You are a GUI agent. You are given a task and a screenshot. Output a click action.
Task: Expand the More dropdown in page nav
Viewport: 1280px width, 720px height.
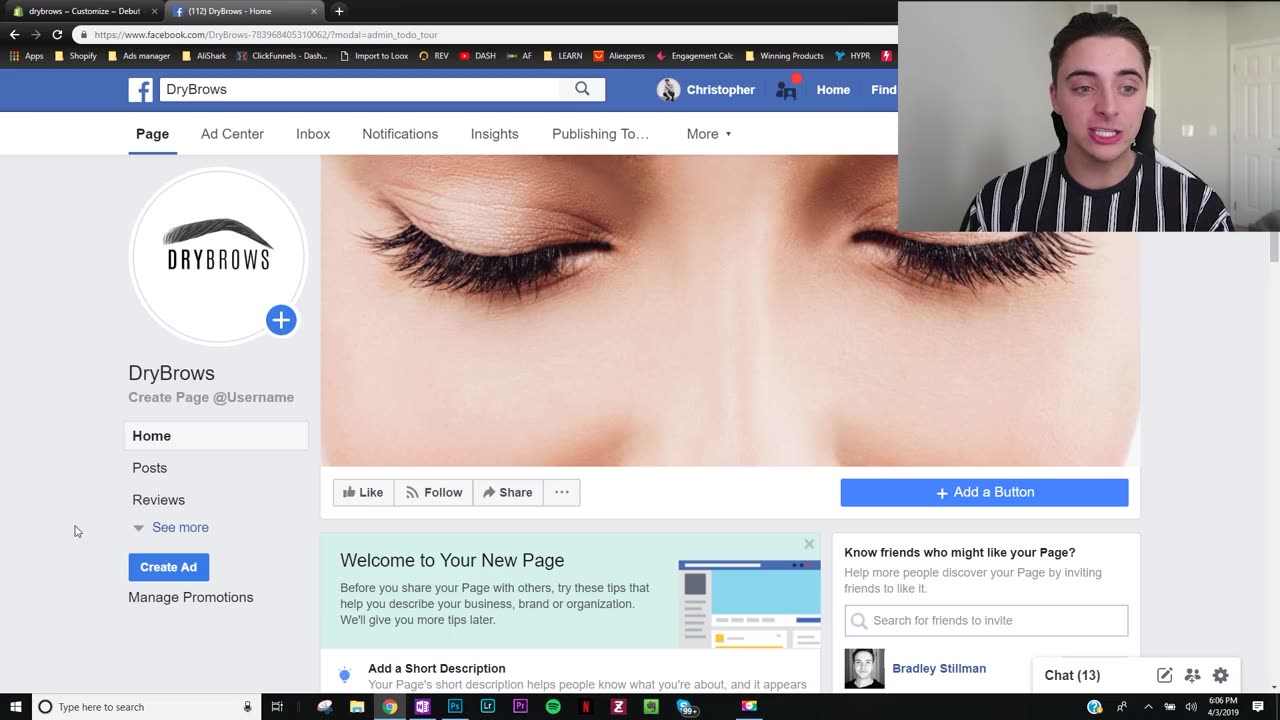point(709,134)
